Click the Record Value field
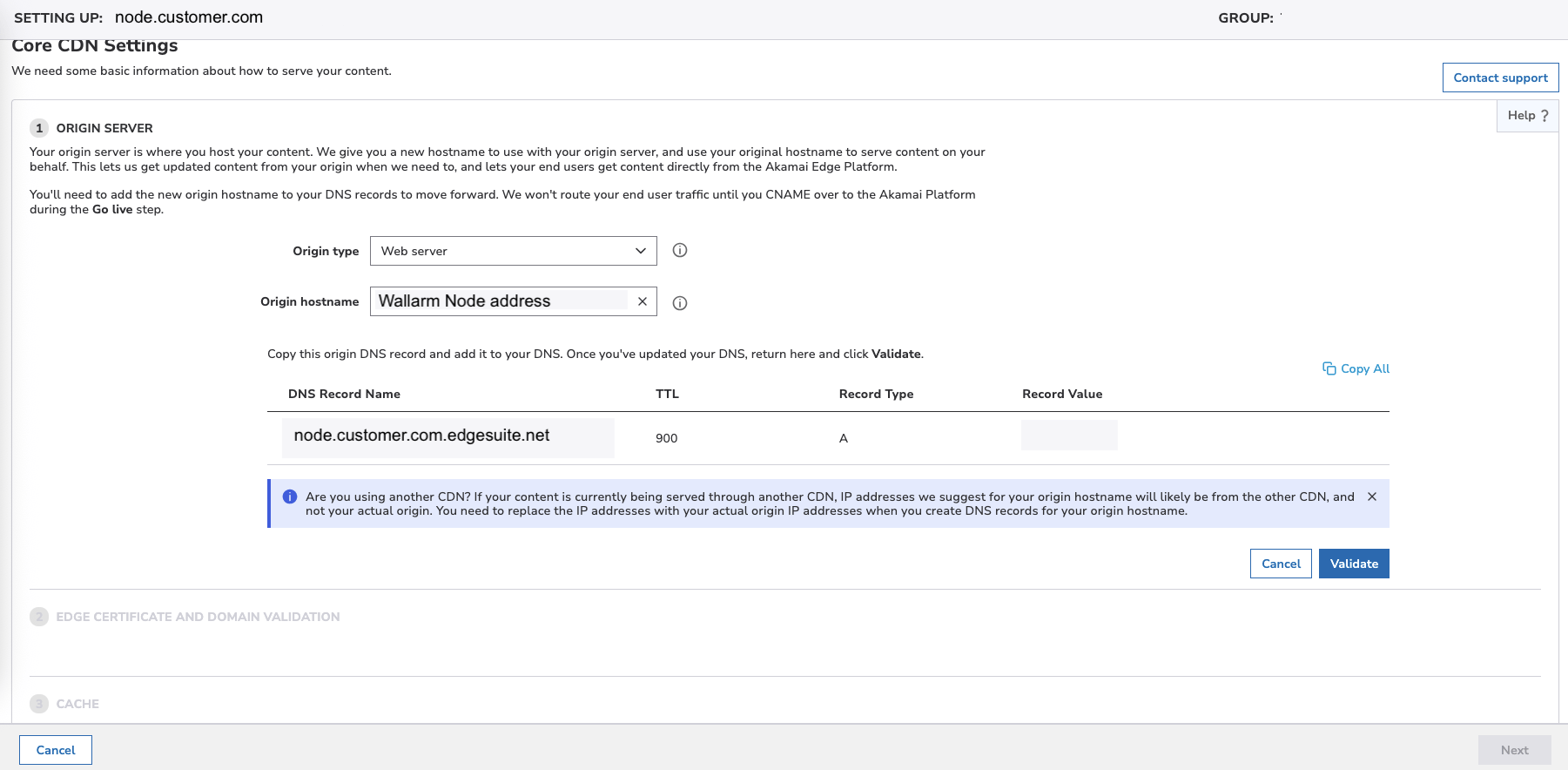The height and width of the screenshot is (770, 1568). pos(1069,436)
